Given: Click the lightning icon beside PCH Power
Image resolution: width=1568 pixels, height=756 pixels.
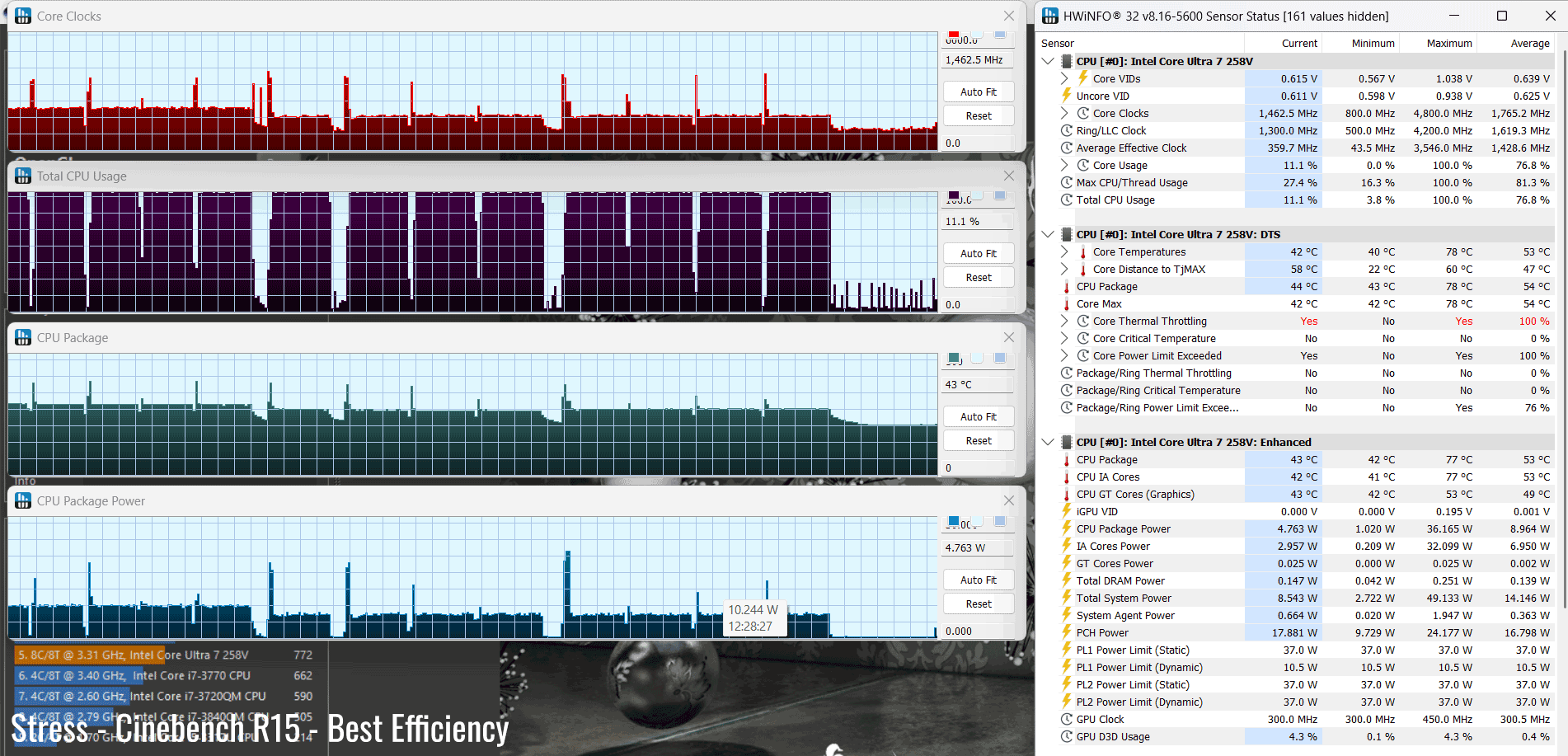Looking at the screenshot, I should [1067, 632].
